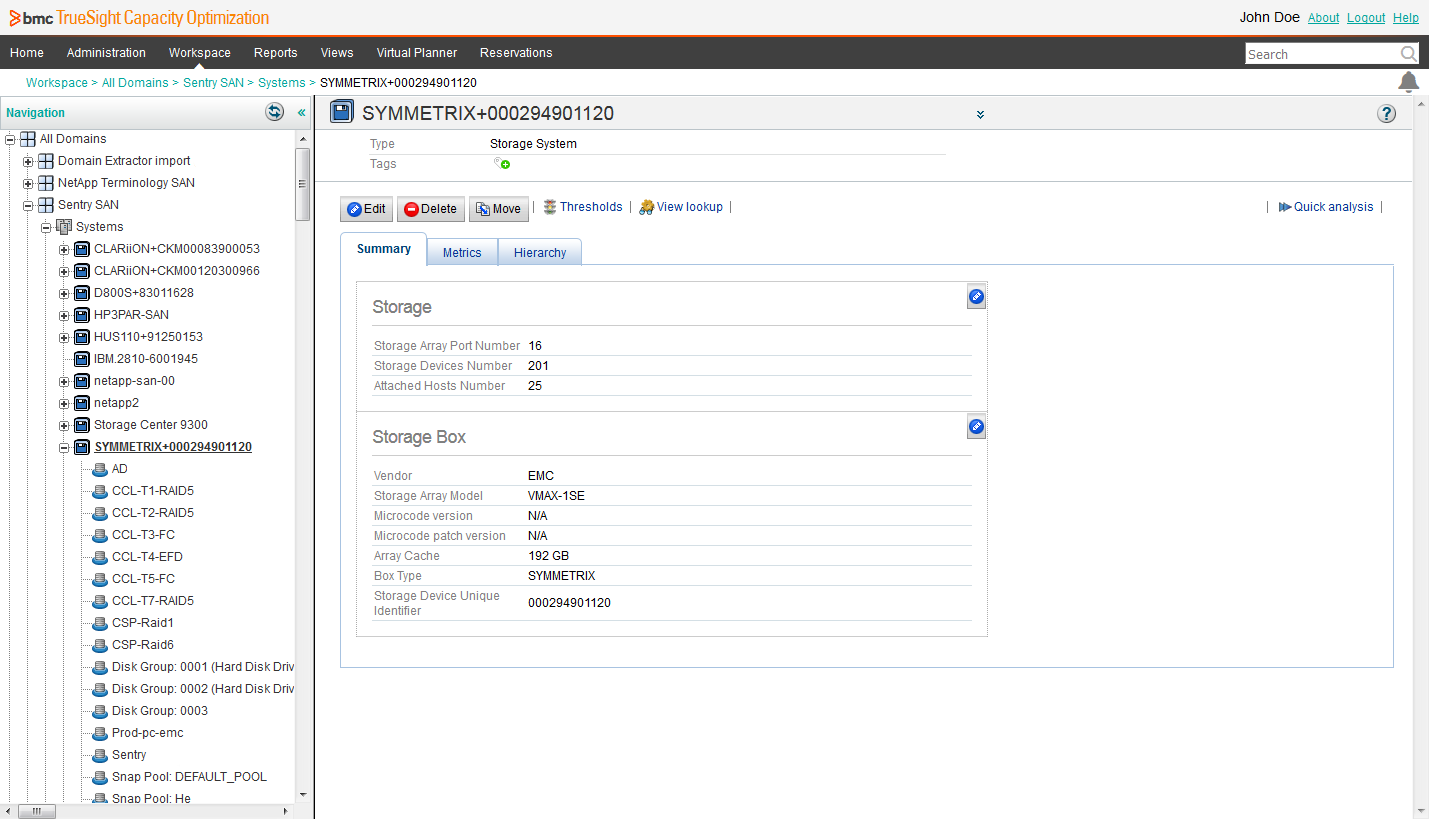Click the All Domains grid icon
1429x819 pixels.
[28, 139]
